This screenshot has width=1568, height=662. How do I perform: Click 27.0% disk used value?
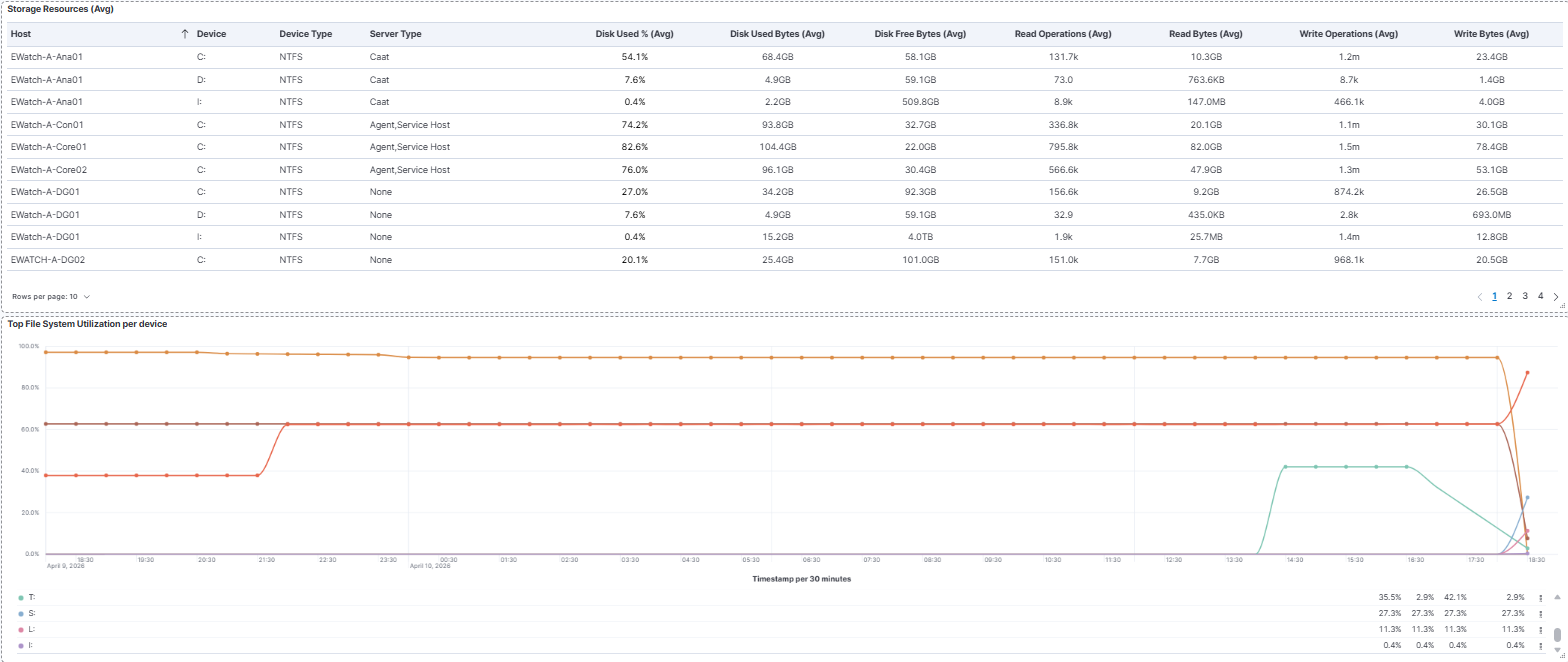point(634,192)
